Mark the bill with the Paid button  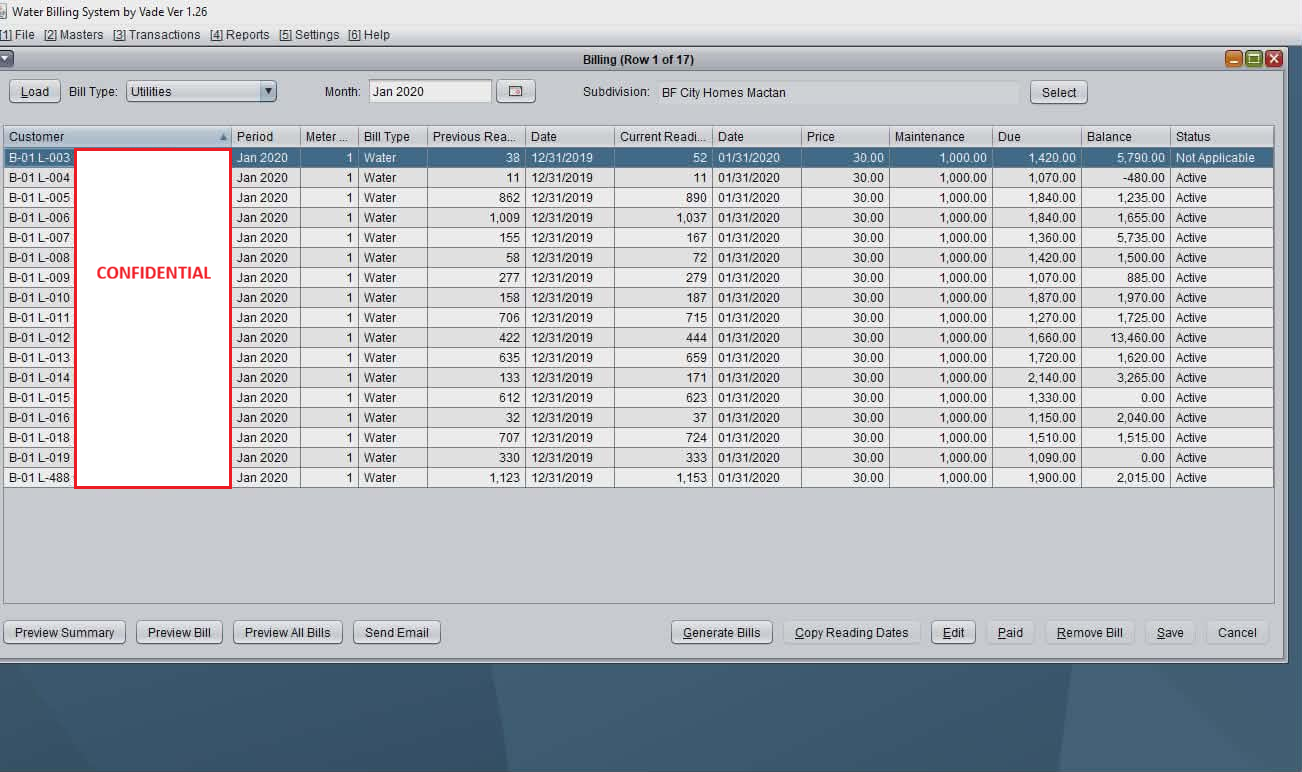(x=1011, y=633)
